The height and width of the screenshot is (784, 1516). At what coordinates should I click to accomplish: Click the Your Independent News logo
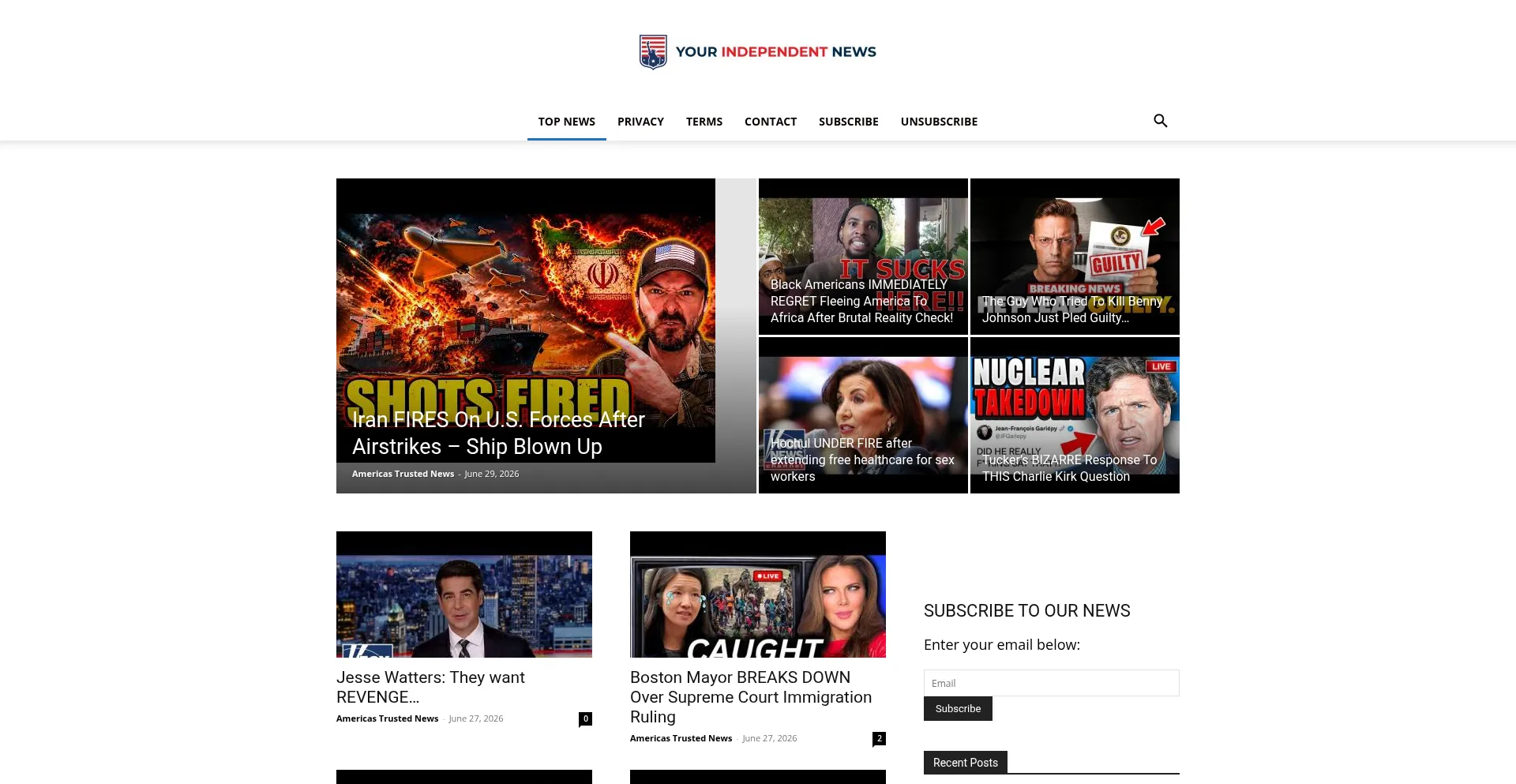(757, 52)
